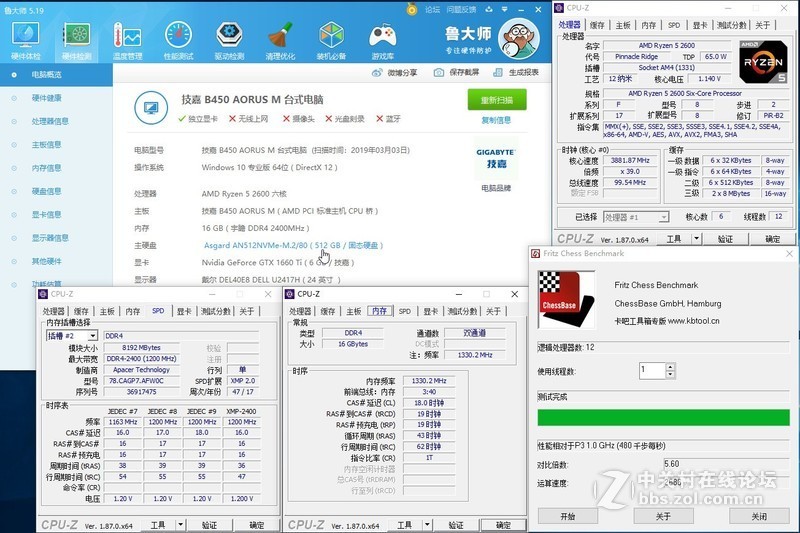Open 性能测试 performance test icon
The width and height of the screenshot is (800, 533).
click(179, 40)
